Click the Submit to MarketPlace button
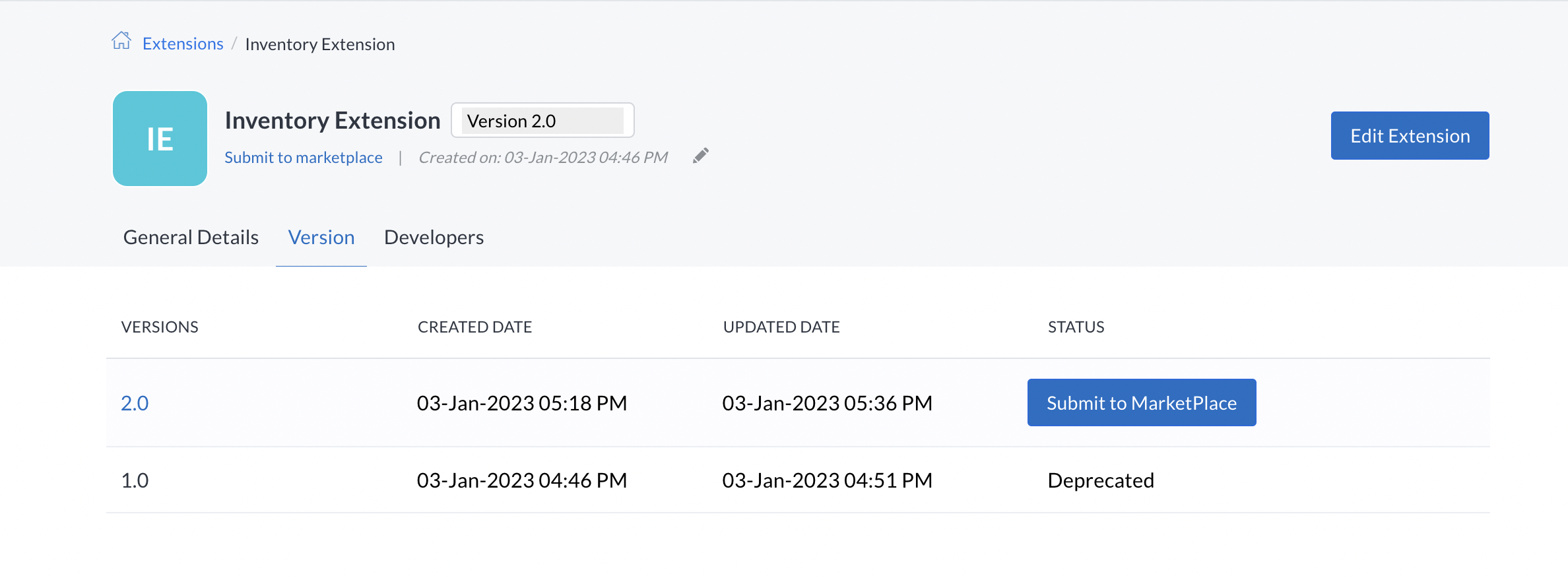1568x578 pixels. click(1141, 403)
